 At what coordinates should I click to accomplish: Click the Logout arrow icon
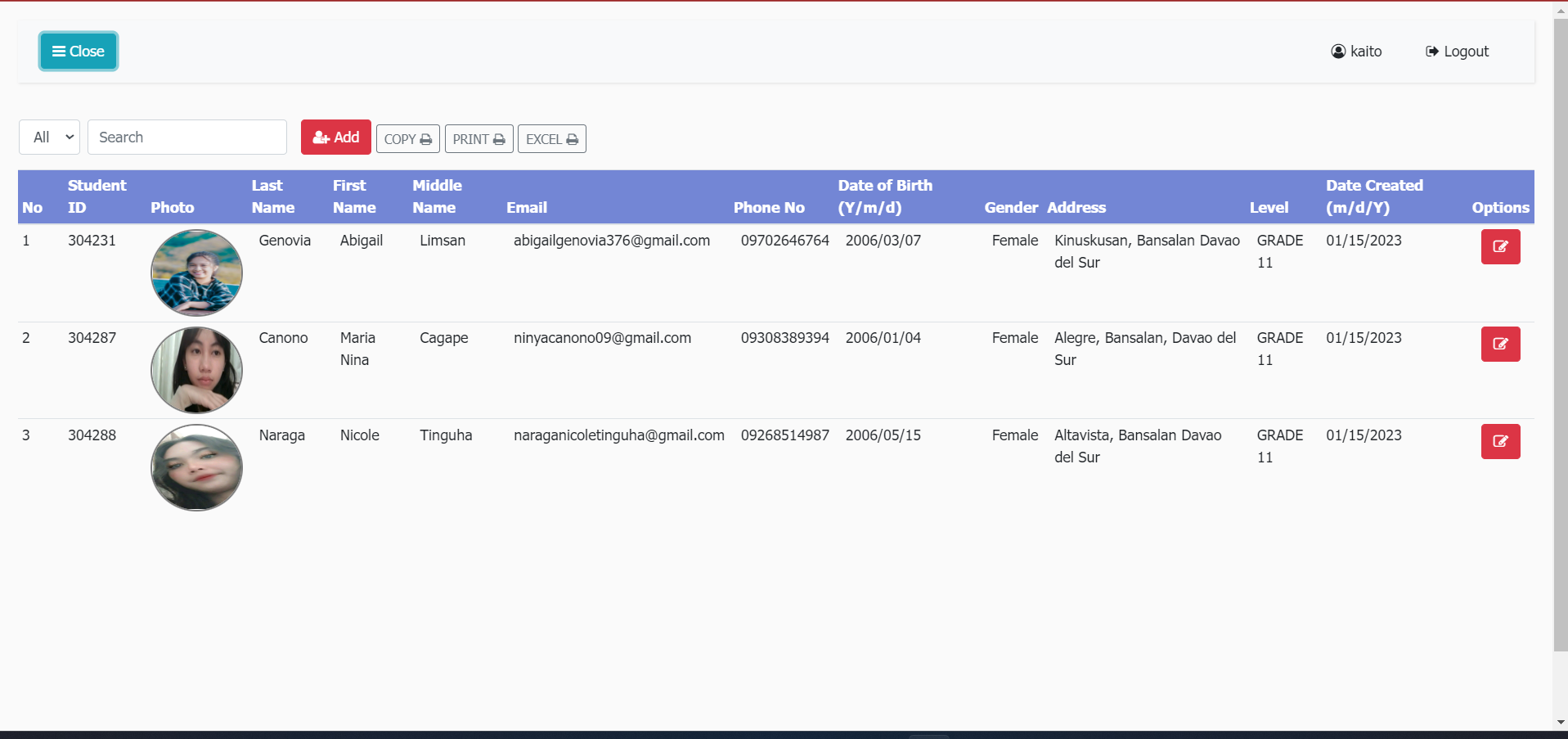1431,51
